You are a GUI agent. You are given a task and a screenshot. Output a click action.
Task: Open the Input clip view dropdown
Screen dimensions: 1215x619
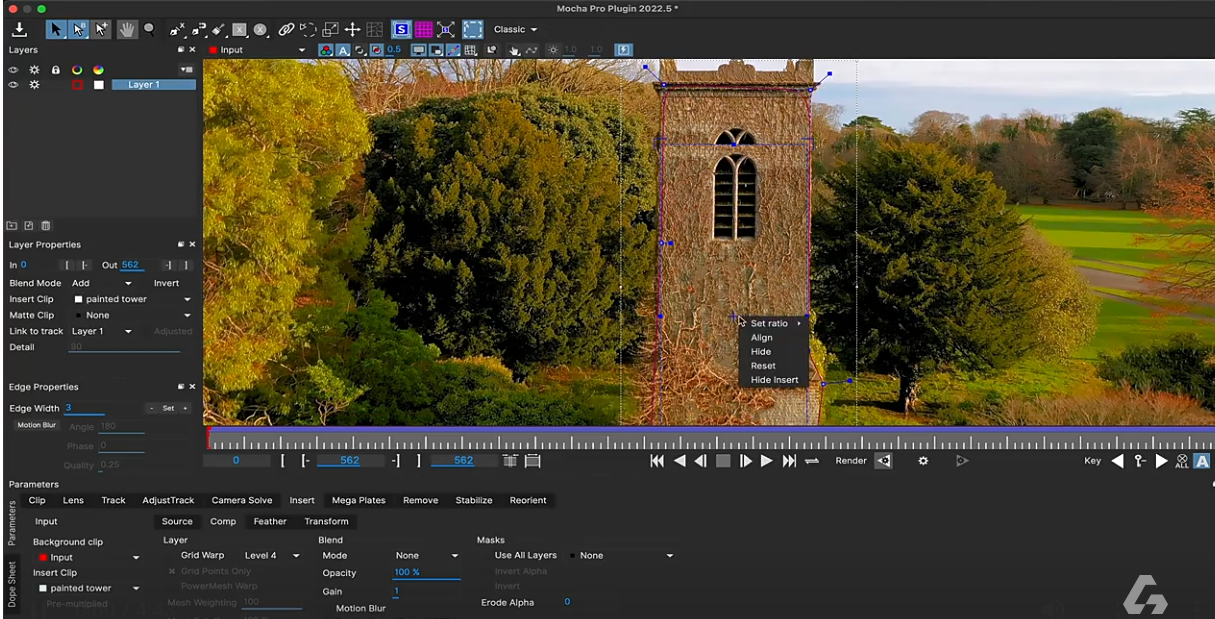coord(257,50)
